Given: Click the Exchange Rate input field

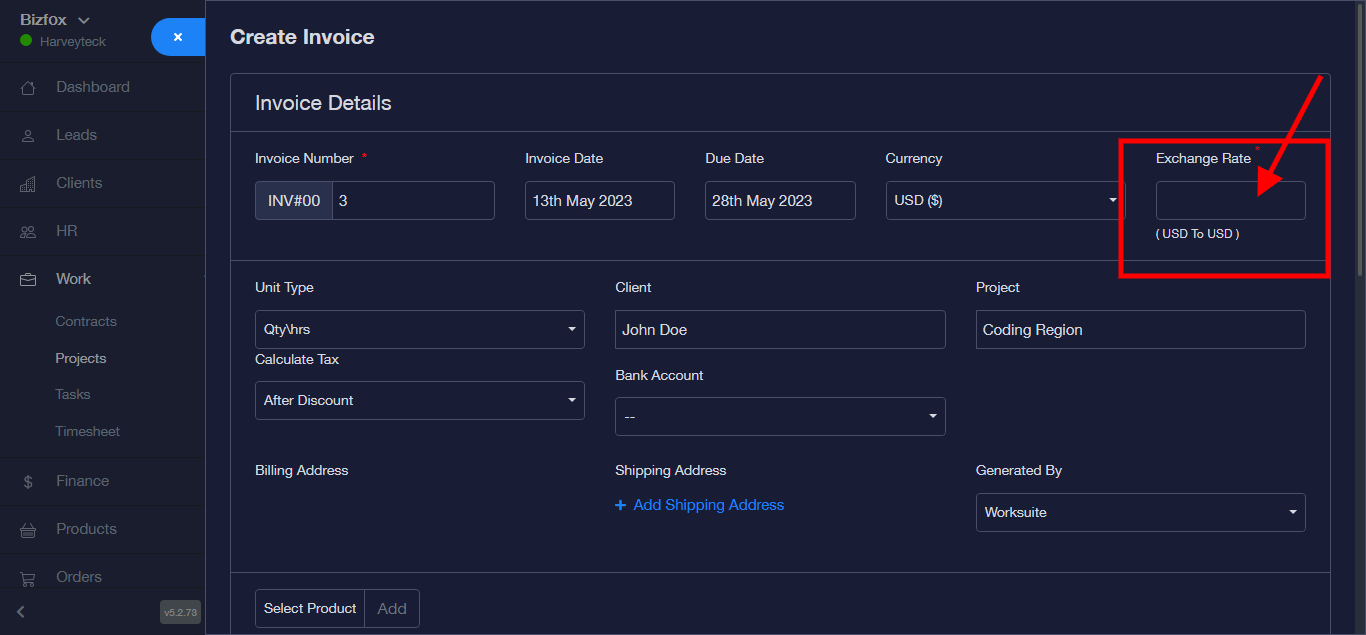Looking at the screenshot, I should [x=1229, y=200].
